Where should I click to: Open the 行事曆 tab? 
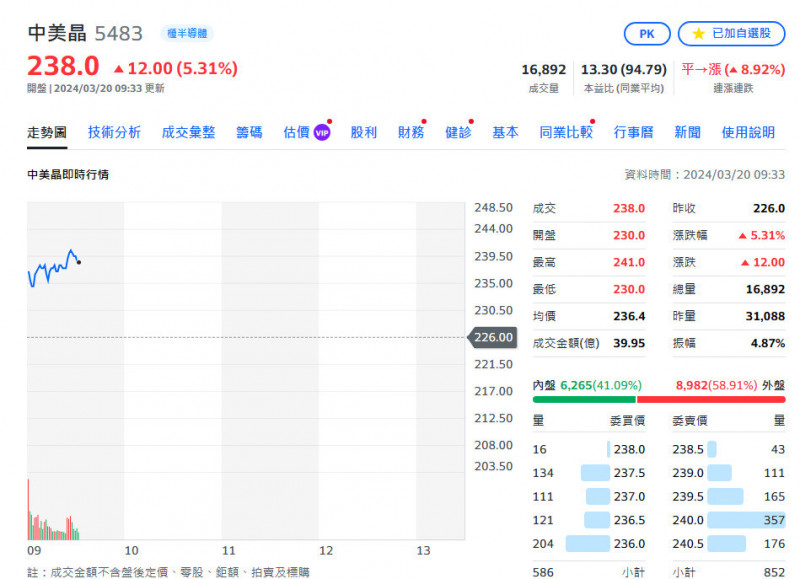tap(634, 133)
